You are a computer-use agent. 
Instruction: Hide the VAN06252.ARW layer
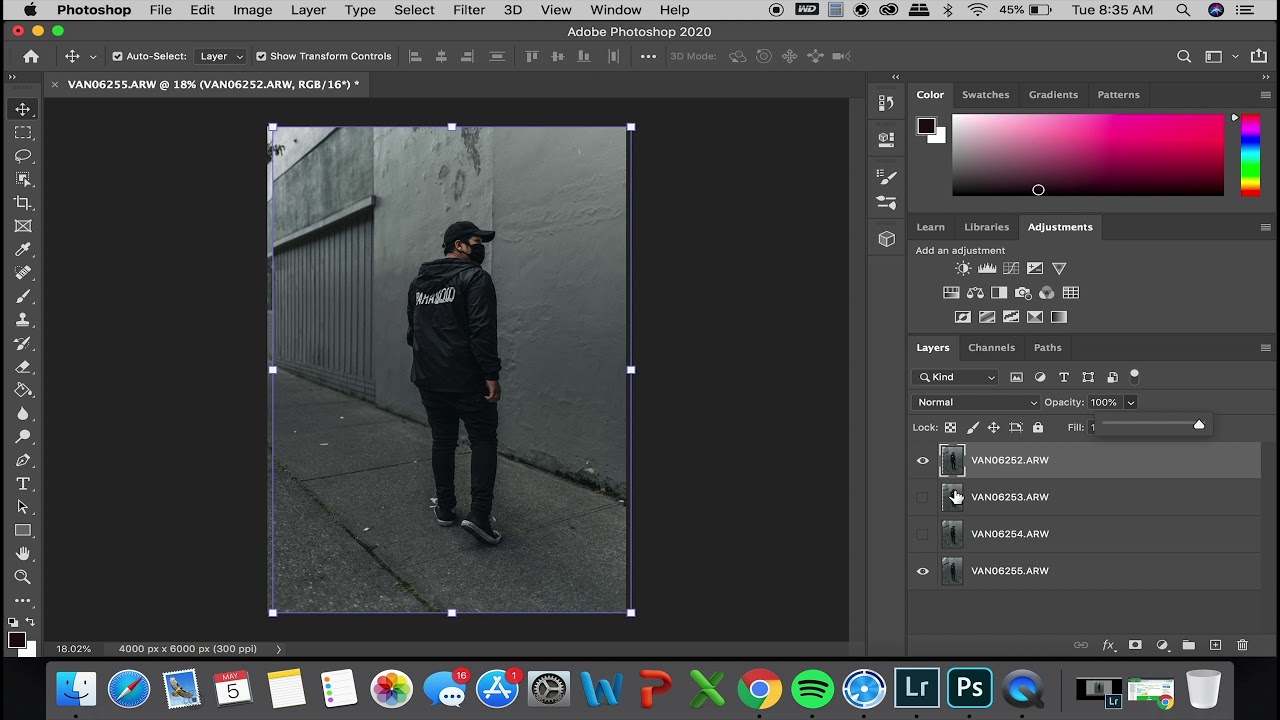(x=923, y=461)
